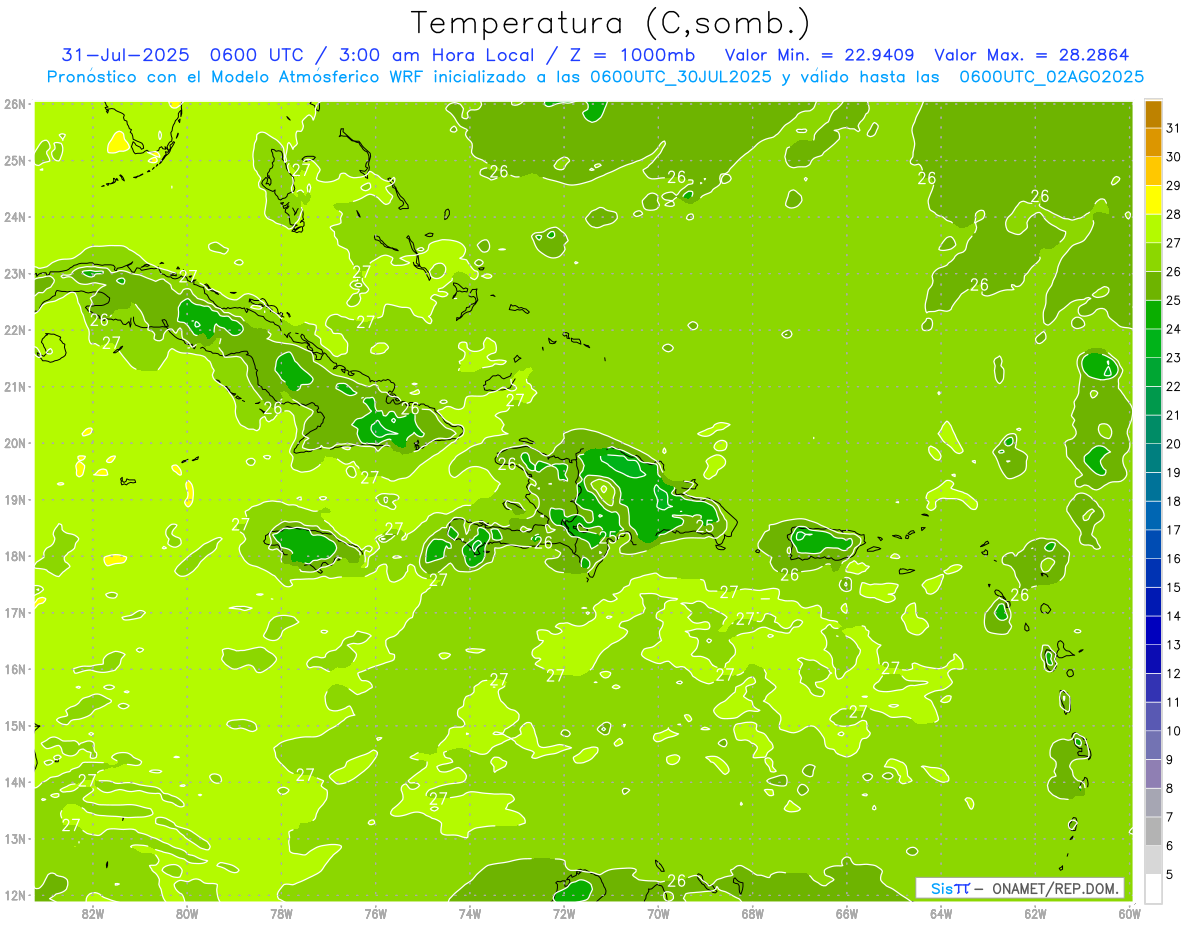The width and height of the screenshot is (1200, 927).
Task: Click the color legend's "29" label
Action: (1173, 185)
